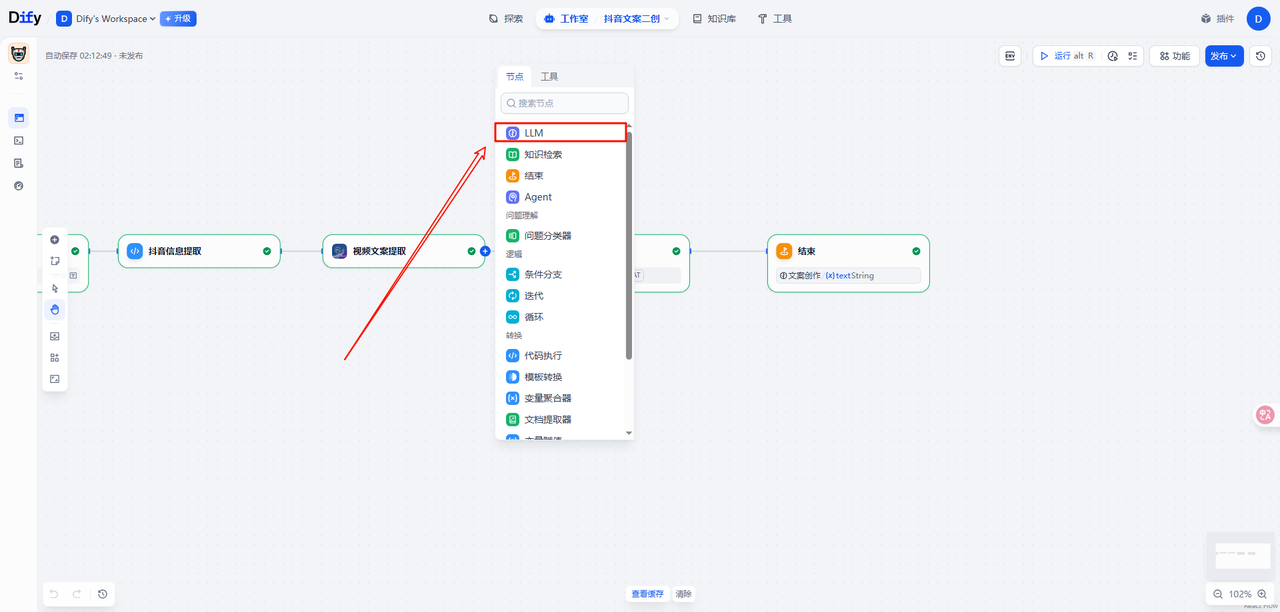The height and width of the screenshot is (612, 1280).
Task: Click the add node plus icon in toolbar
Action: pyautogui.click(x=55, y=240)
